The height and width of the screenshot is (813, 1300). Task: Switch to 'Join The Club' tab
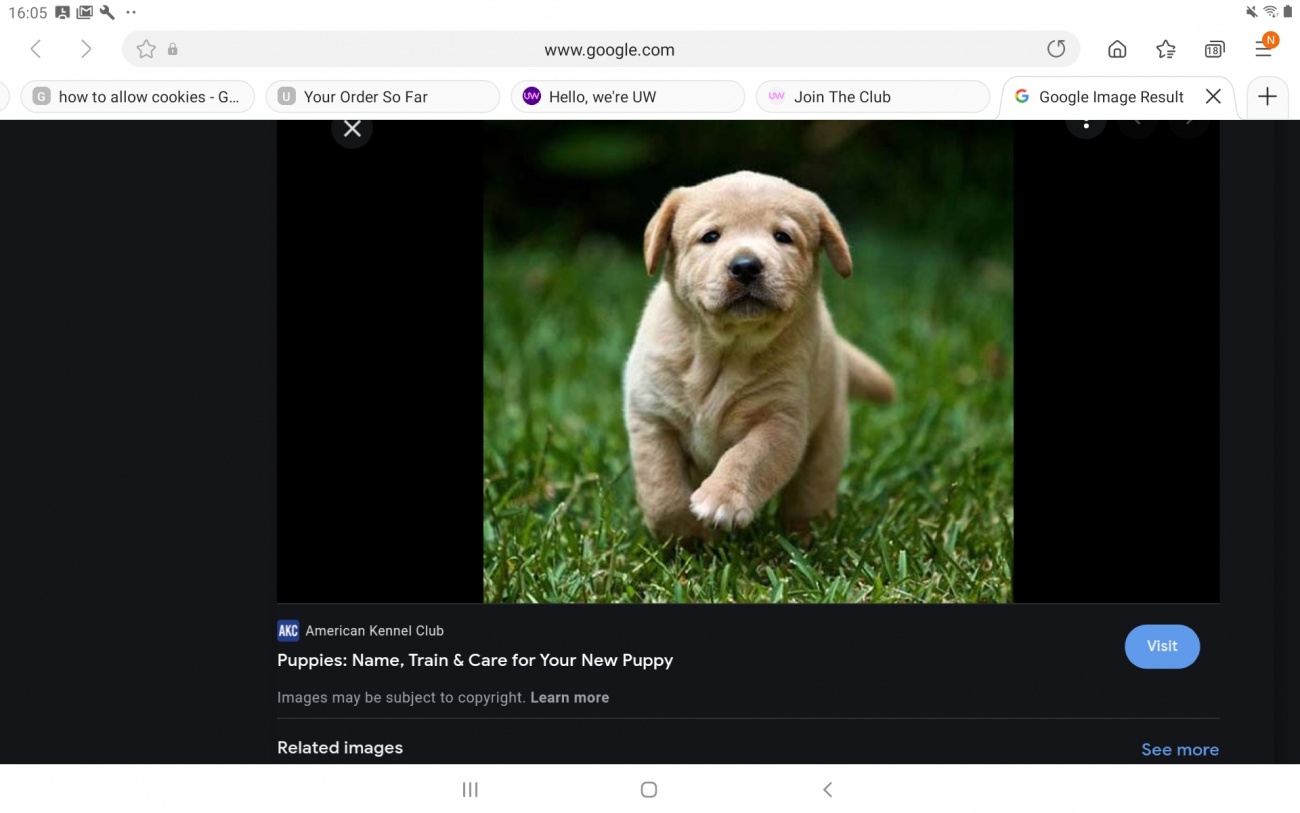[873, 97]
